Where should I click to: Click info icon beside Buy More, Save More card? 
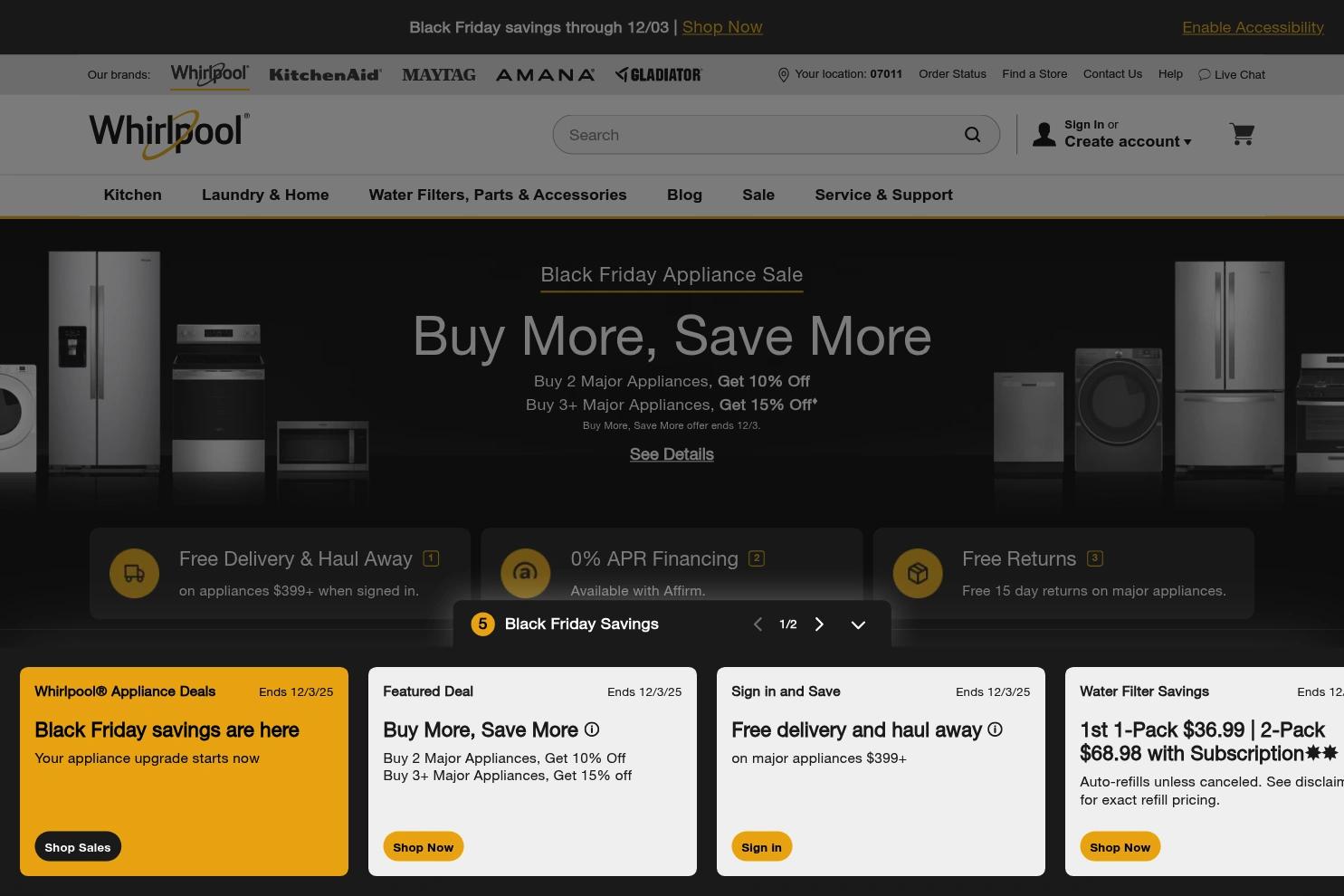[592, 729]
